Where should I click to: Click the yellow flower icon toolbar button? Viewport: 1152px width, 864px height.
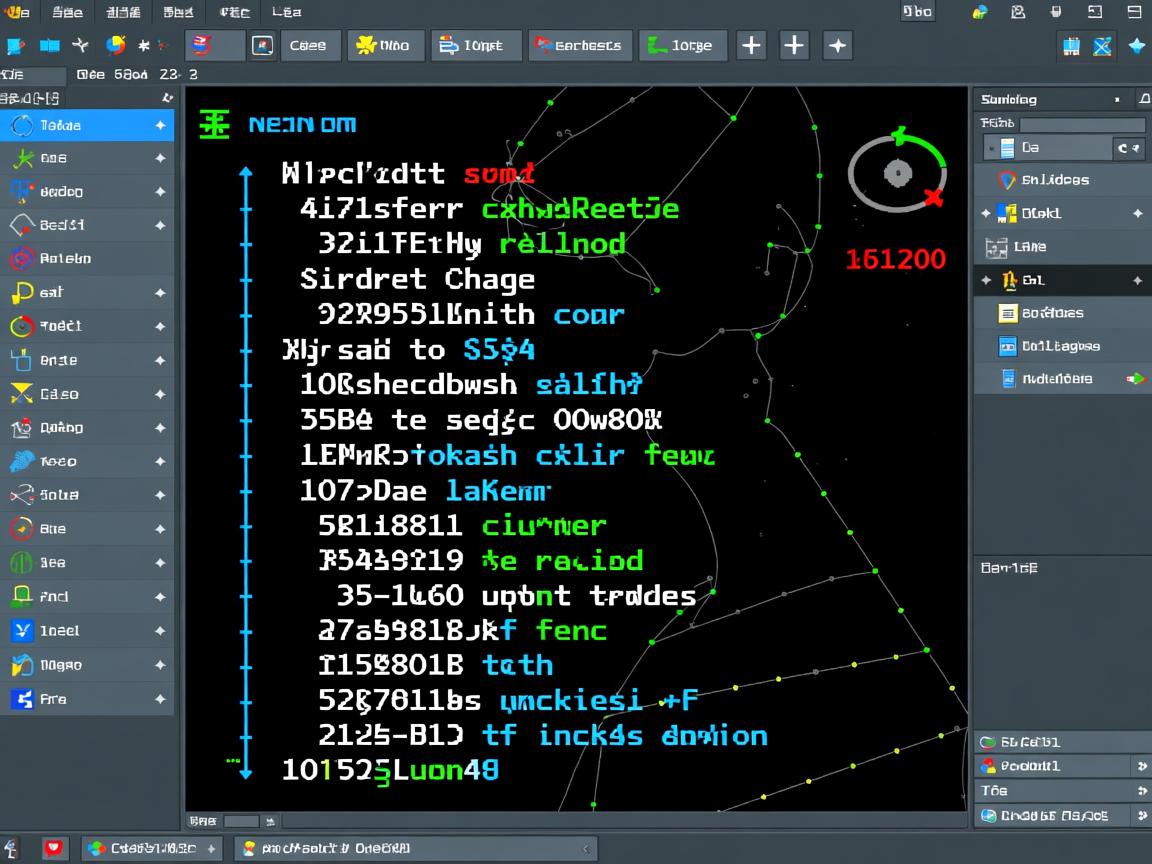(386, 45)
